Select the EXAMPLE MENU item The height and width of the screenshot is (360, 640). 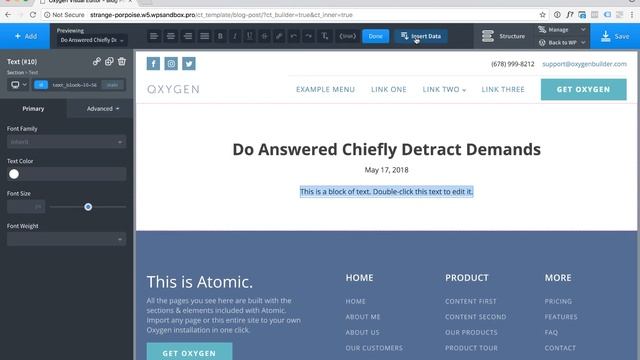tap(325, 89)
